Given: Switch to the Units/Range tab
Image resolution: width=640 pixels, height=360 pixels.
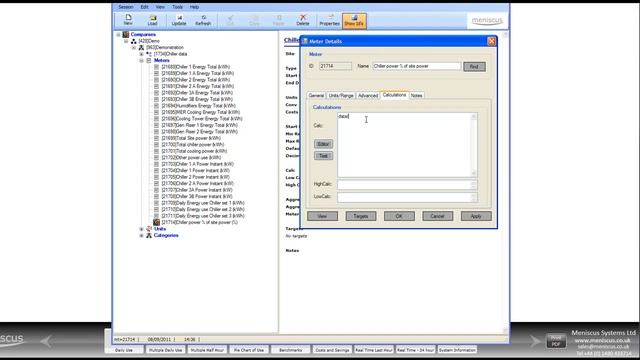Looking at the screenshot, I should click(341, 96).
